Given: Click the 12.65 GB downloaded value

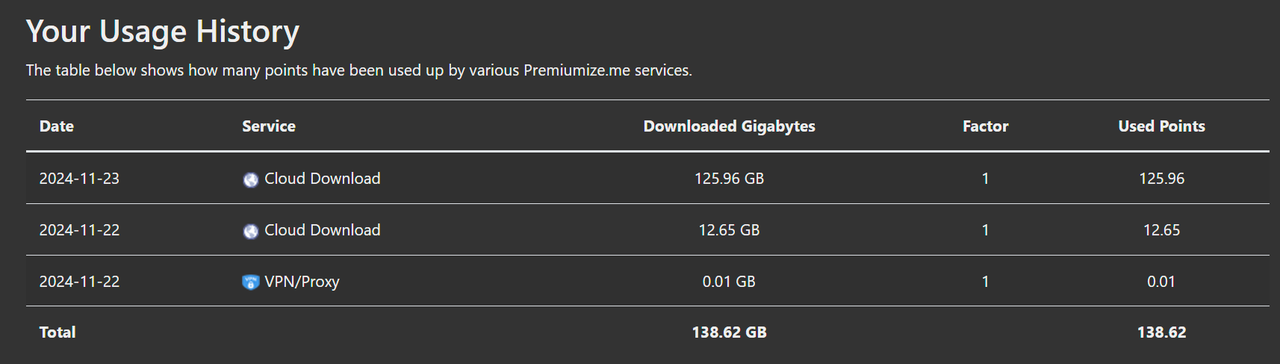Looking at the screenshot, I should [x=729, y=230].
